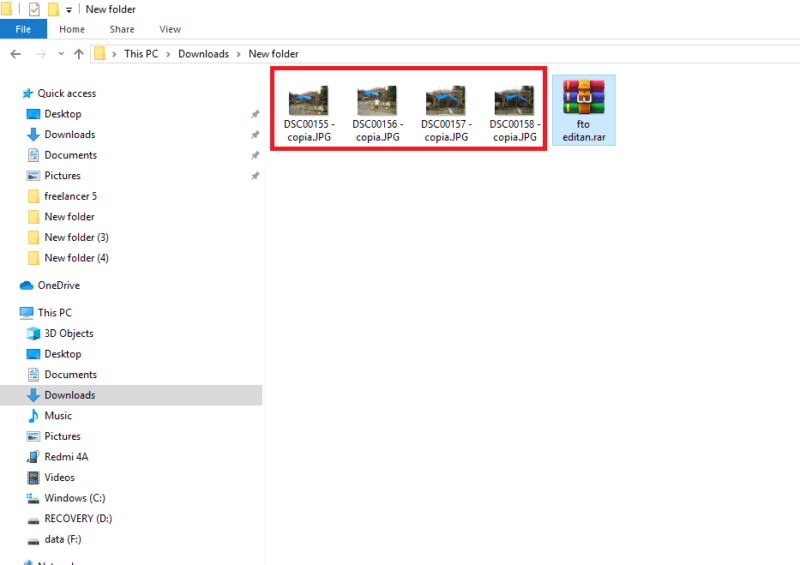Open the data (F:) drive
The width and height of the screenshot is (800, 565).
click(x=63, y=539)
